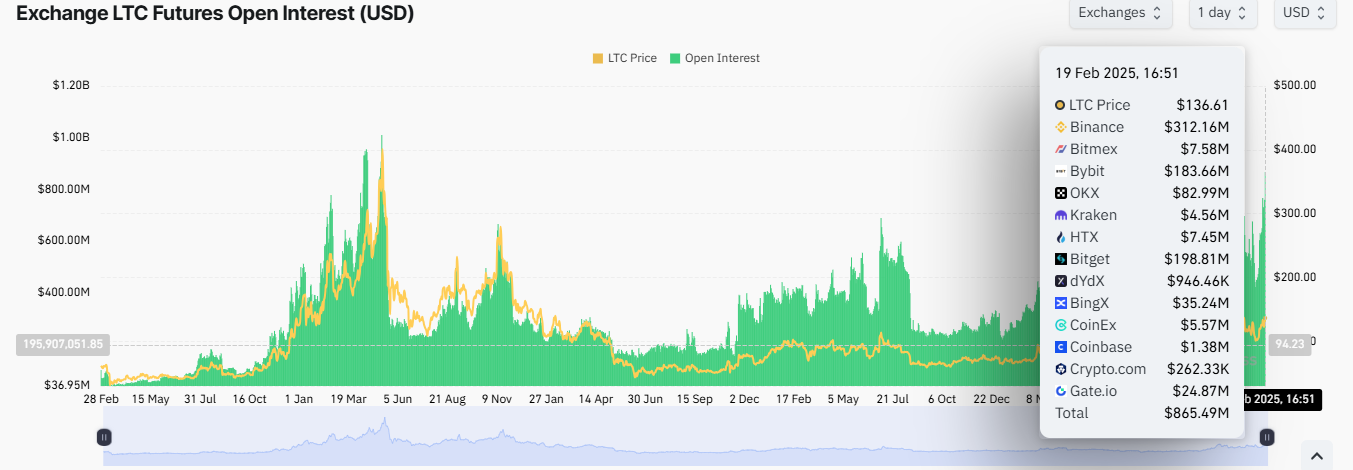Click the Kraken value $4.56M
The height and width of the screenshot is (470, 1353).
(1205, 215)
